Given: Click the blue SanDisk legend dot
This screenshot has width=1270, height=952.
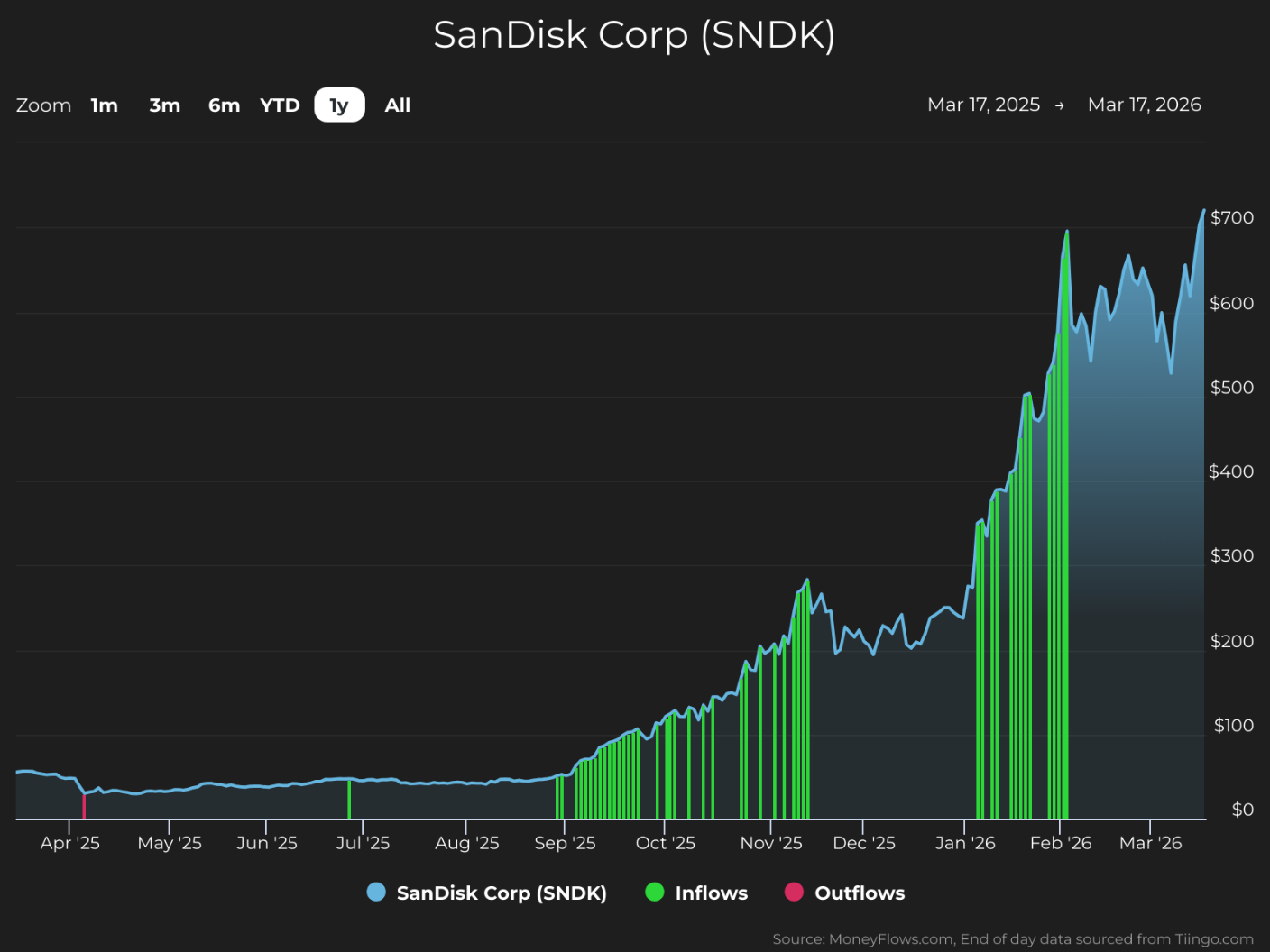Looking at the screenshot, I should click(x=376, y=892).
